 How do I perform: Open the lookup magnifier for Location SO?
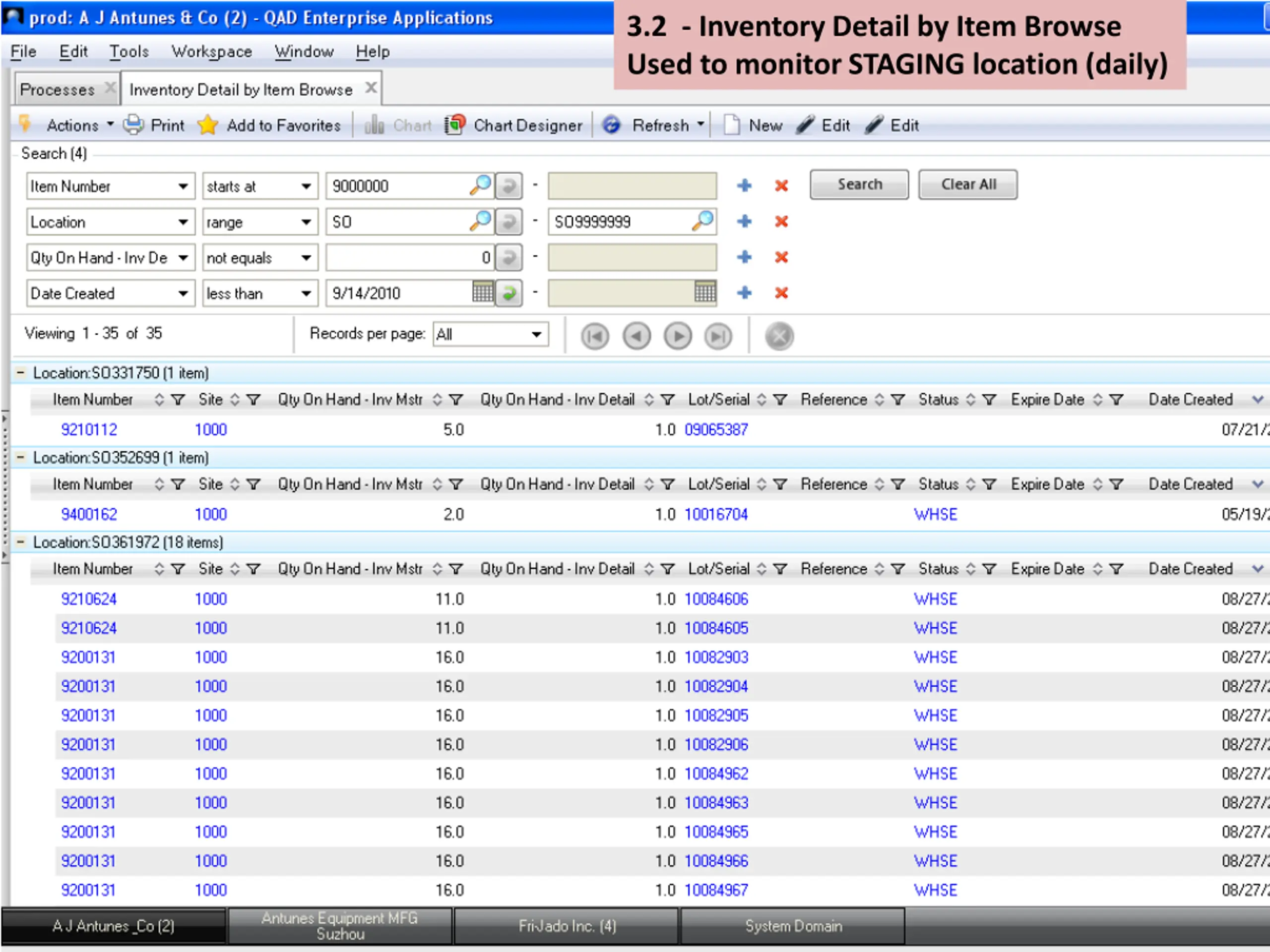pos(481,221)
